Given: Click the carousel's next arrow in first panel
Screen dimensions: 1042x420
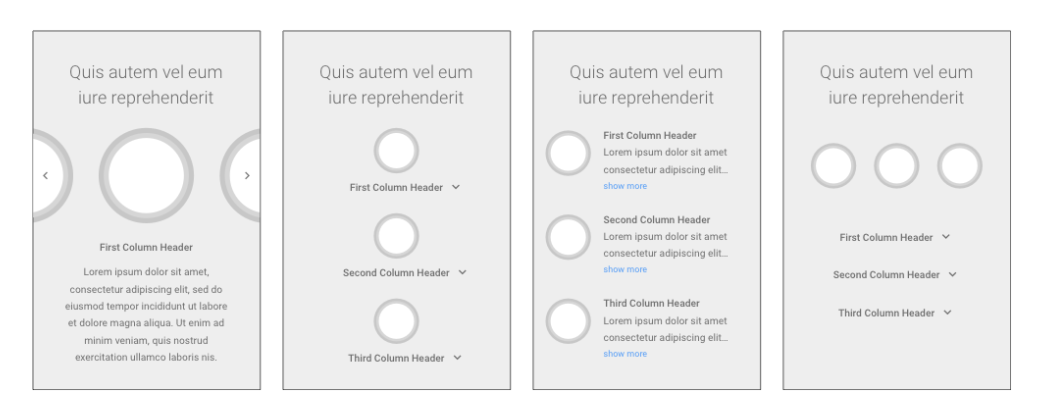Looking at the screenshot, I should (x=247, y=175).
